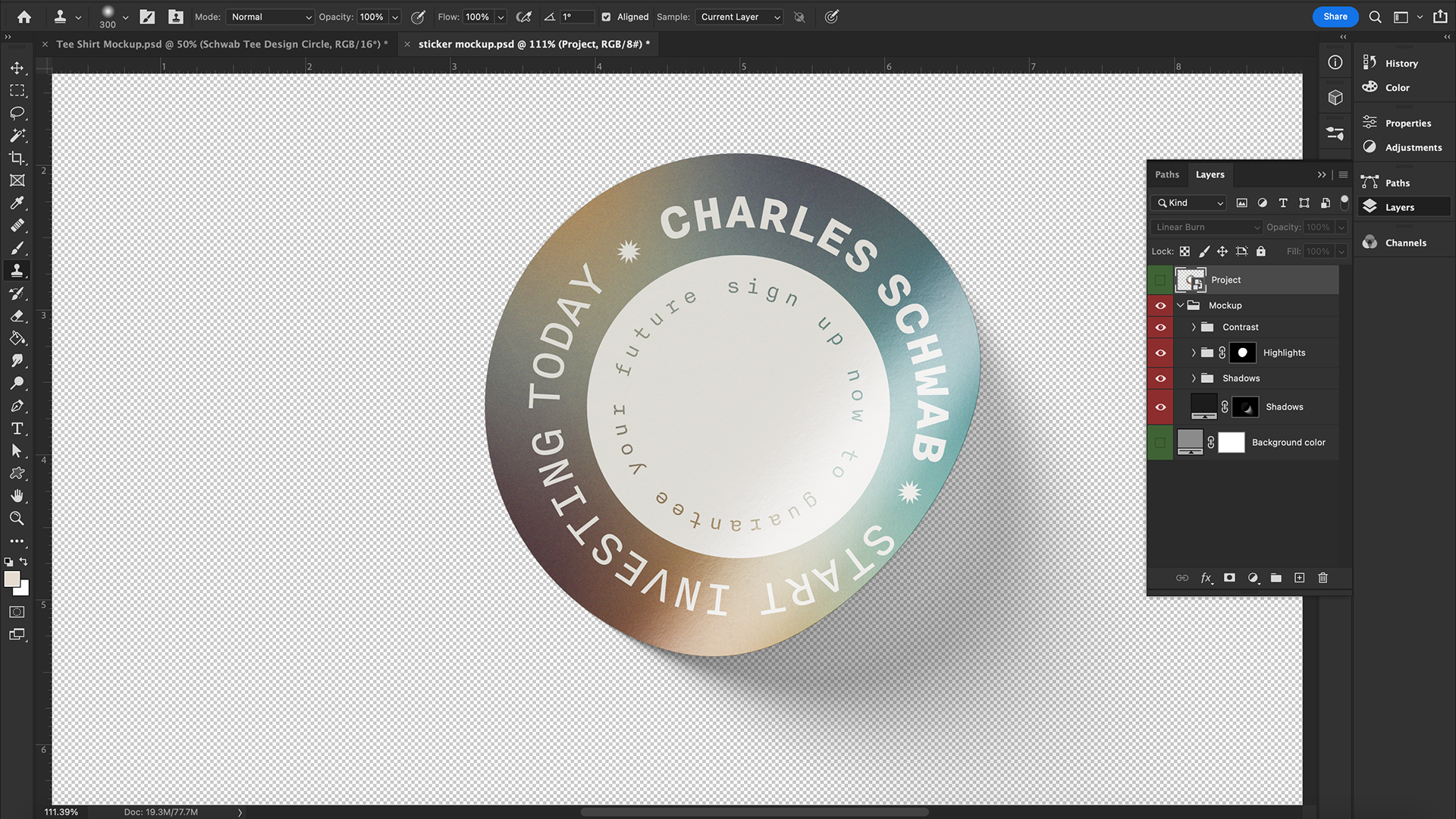The image size is (1456, 819).
Task: Select the Eyedropper tool
Action: pyautogui.click(x=17, y=203)
